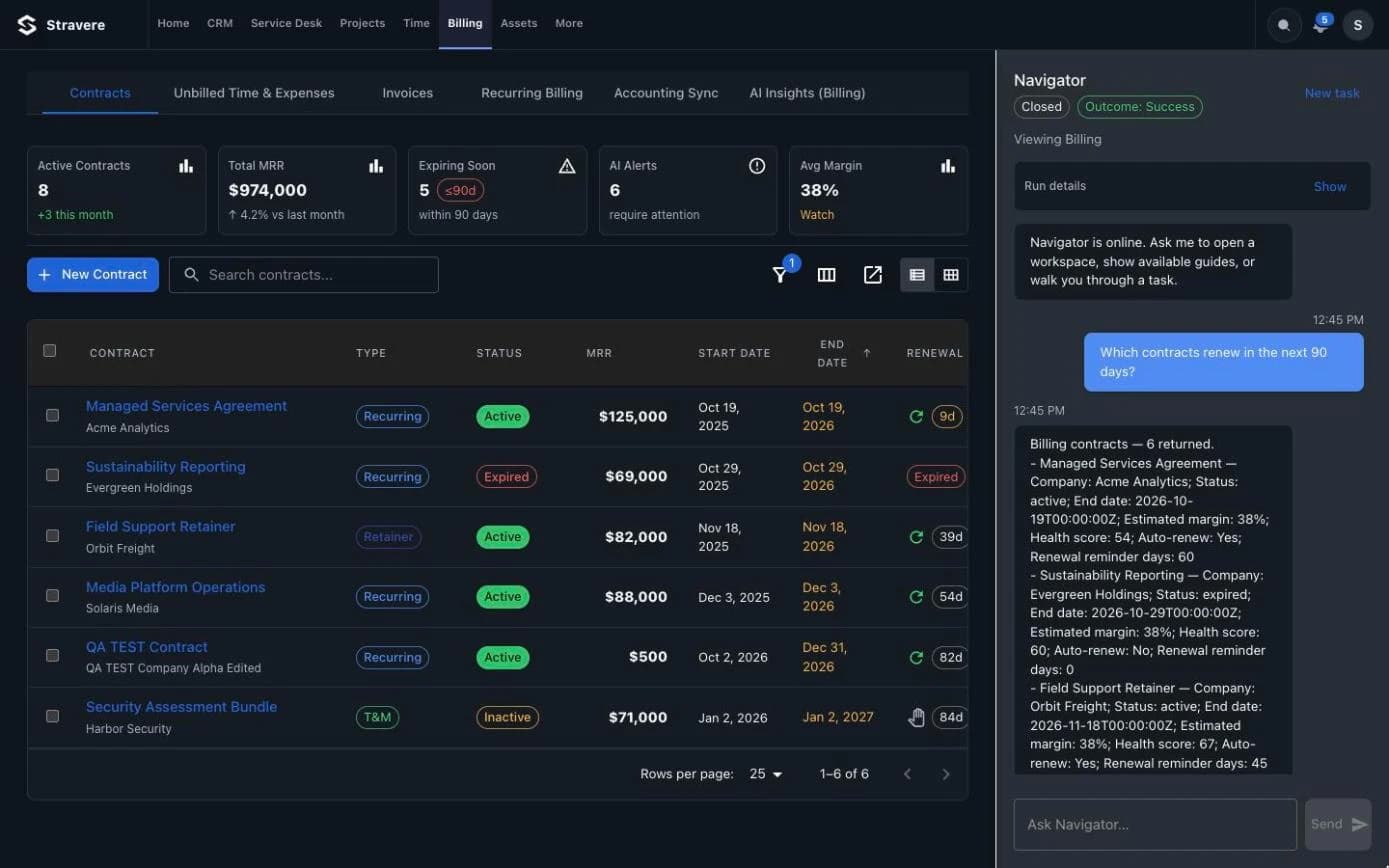1389x868 pixels.
Task: Start a New task in Navigator
Action: point(1332,93)
